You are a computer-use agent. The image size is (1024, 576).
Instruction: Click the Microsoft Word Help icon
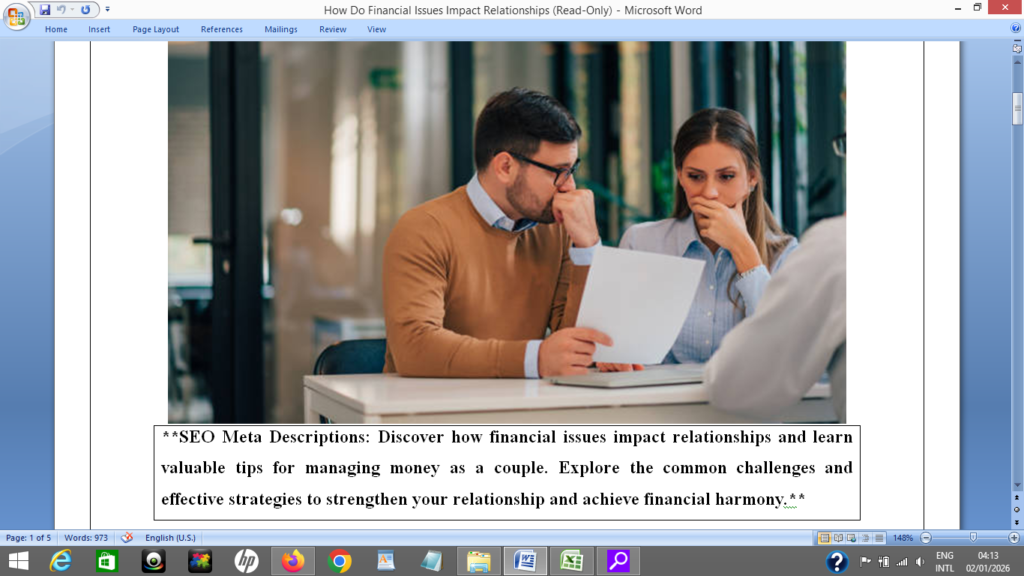click(x=1016, y=29)
